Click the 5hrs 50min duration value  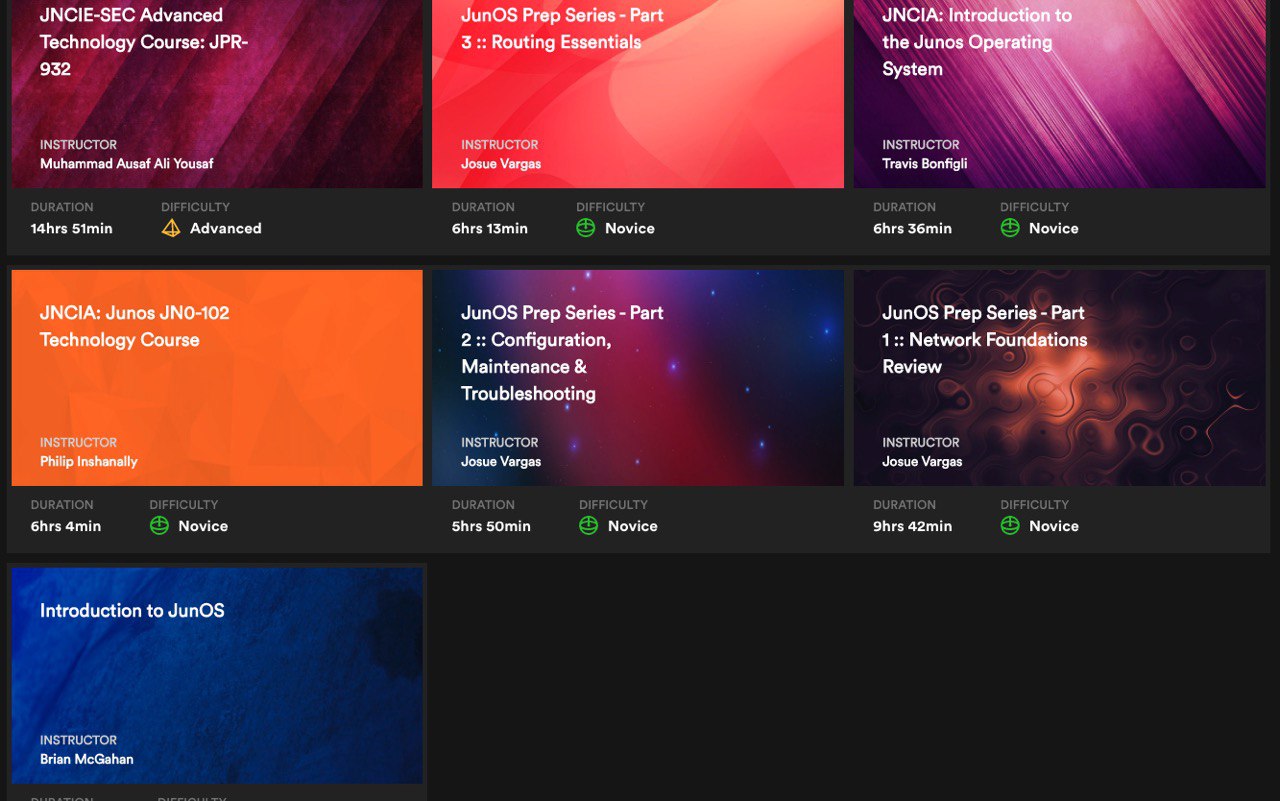pos(492,527)
